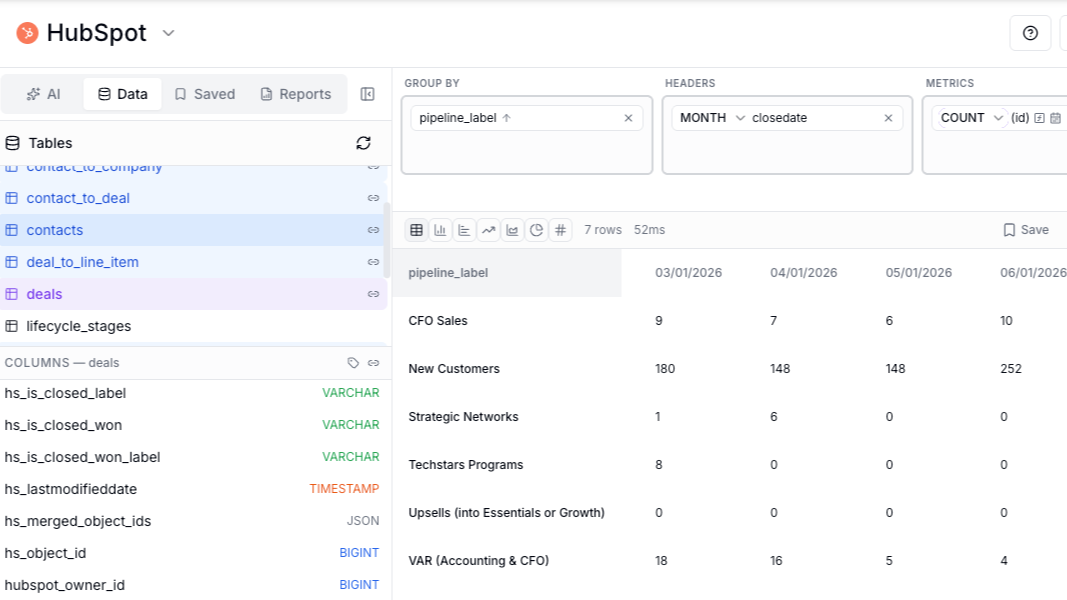Click the tables list scrollbar
The width and height of the screenshot is (1067, 600).
[x=387, y=239]
